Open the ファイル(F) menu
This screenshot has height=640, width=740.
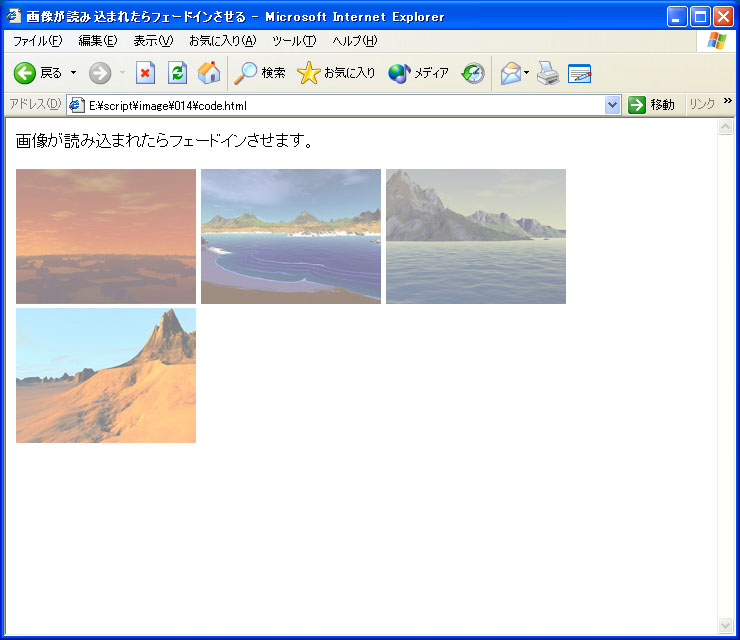click(38, 41)
